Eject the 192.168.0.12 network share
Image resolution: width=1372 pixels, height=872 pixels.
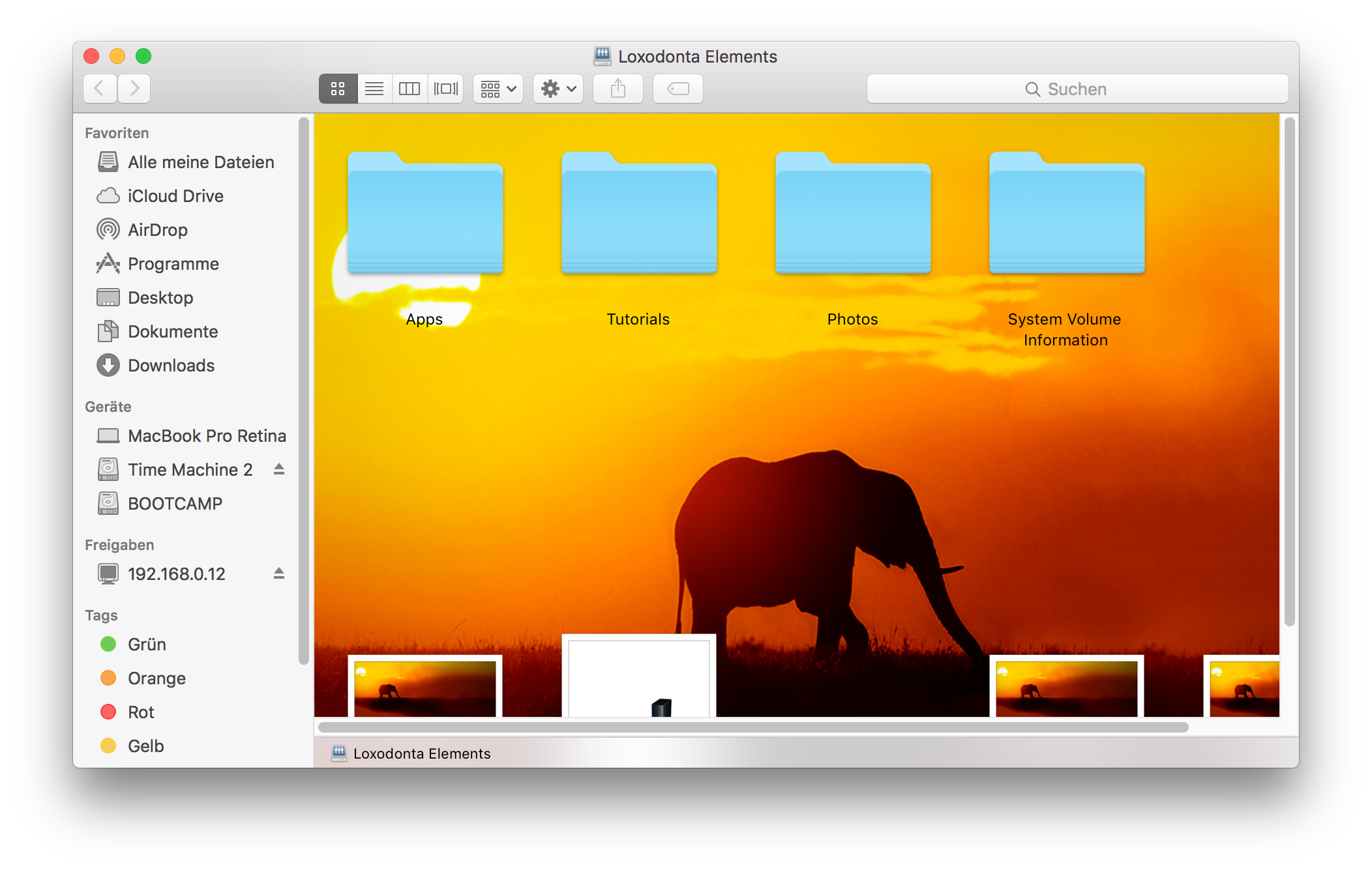(x=279, y=574)
